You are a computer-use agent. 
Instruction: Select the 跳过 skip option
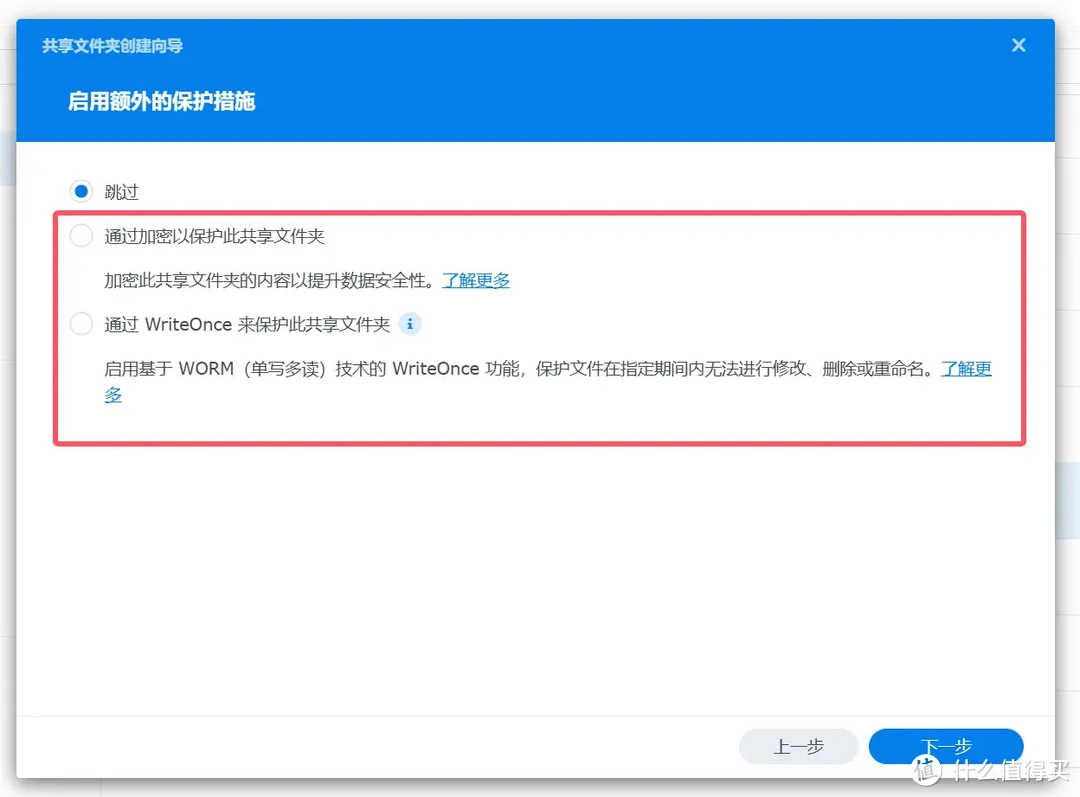tap(81, 191)
